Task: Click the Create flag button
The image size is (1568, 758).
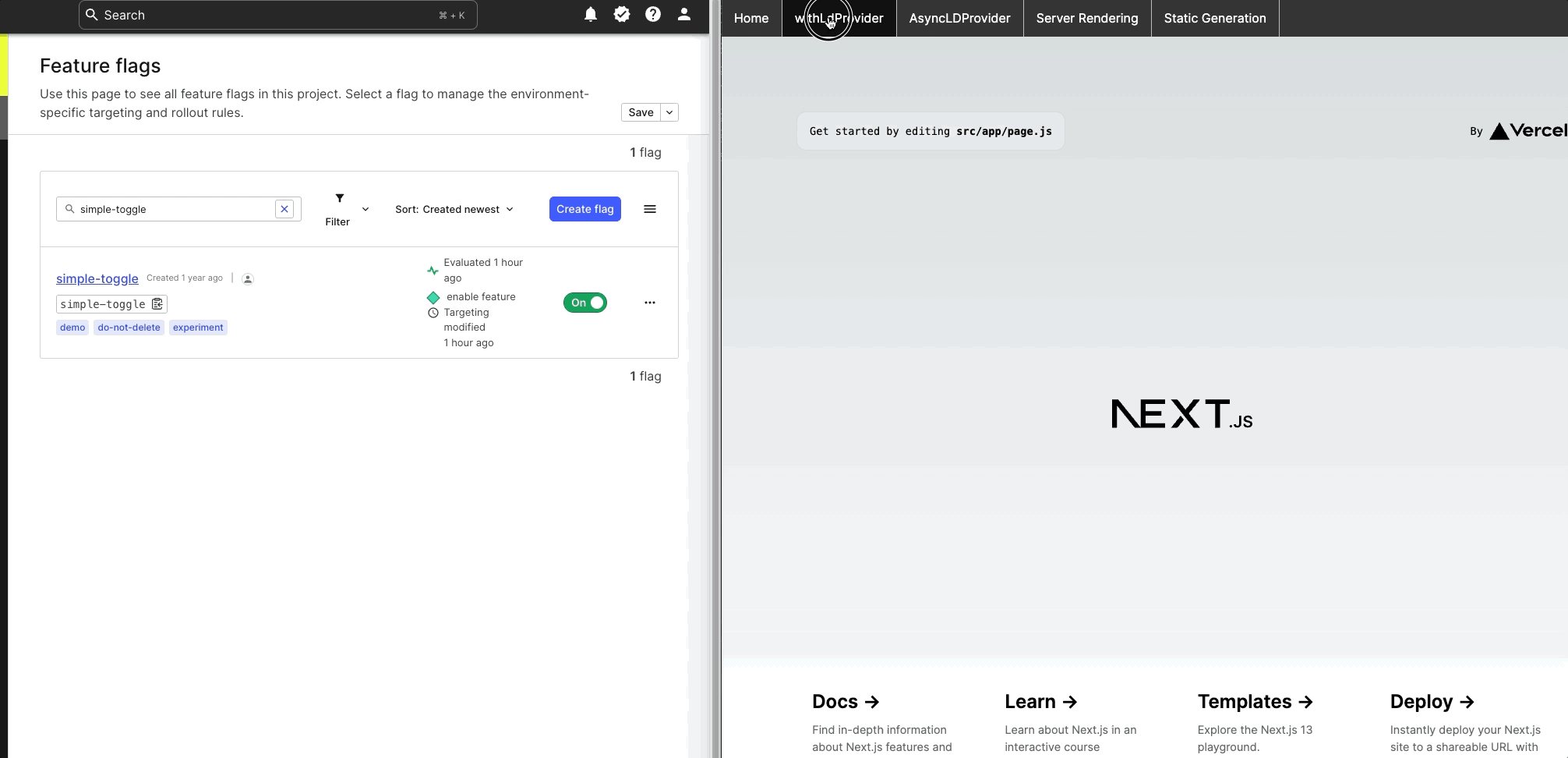Action: click(585, 209)
